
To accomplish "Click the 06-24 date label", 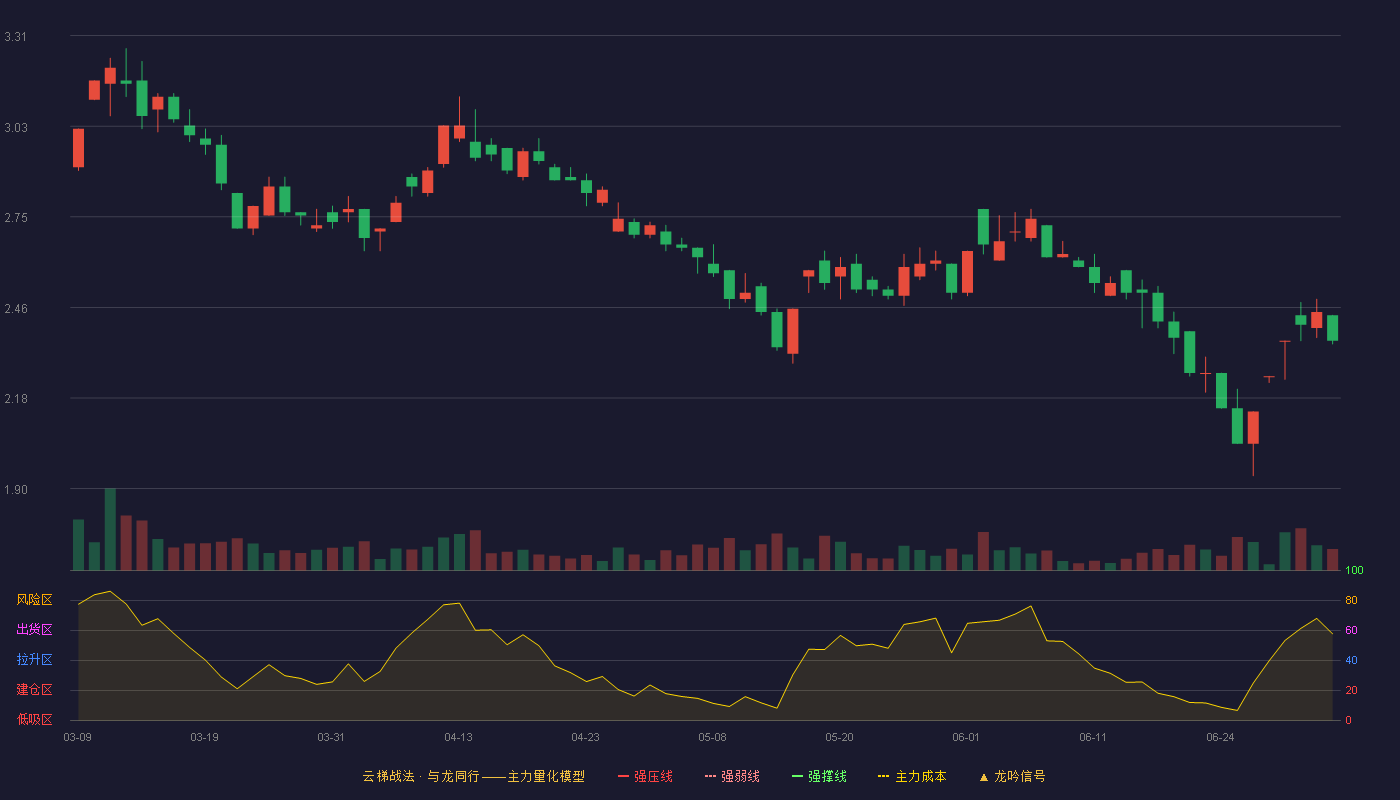I will [1220, 737].
